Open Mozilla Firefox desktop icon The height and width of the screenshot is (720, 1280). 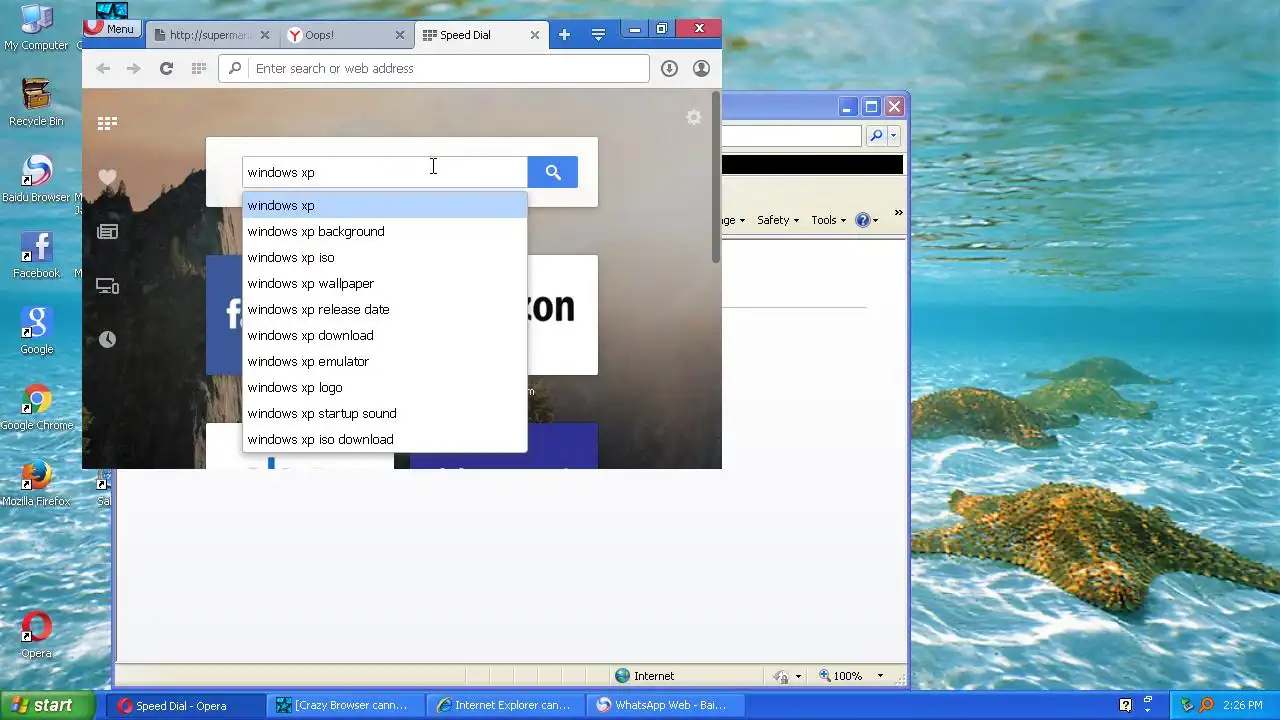36,484
